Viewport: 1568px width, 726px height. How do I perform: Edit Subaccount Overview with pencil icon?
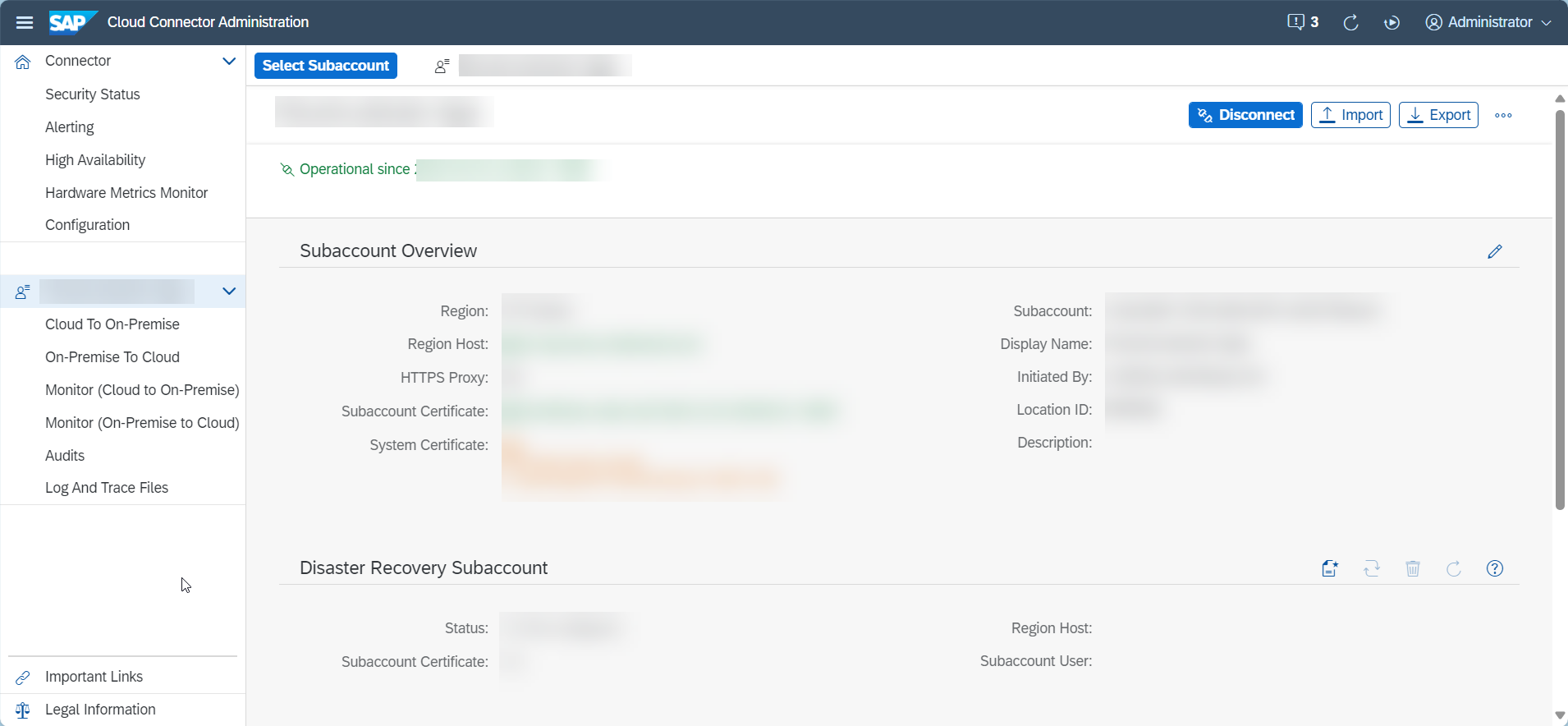coord(1495,251)
